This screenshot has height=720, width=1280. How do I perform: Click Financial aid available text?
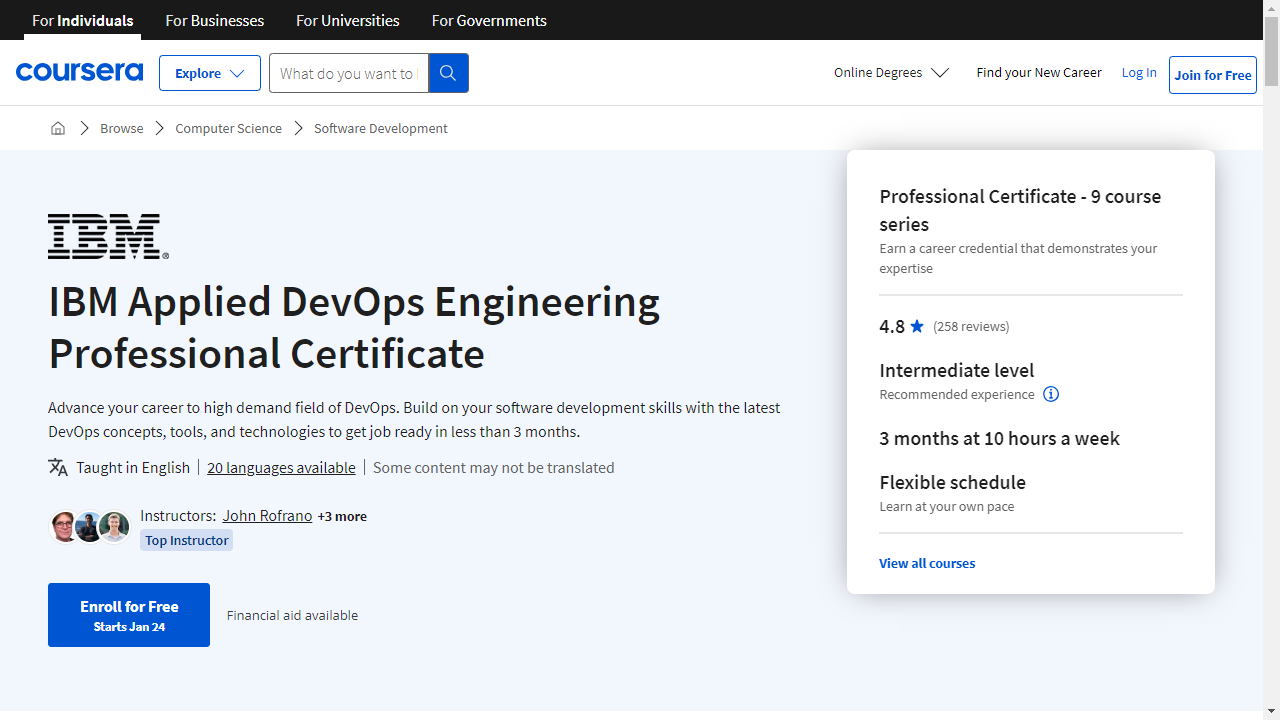point(292,615)
